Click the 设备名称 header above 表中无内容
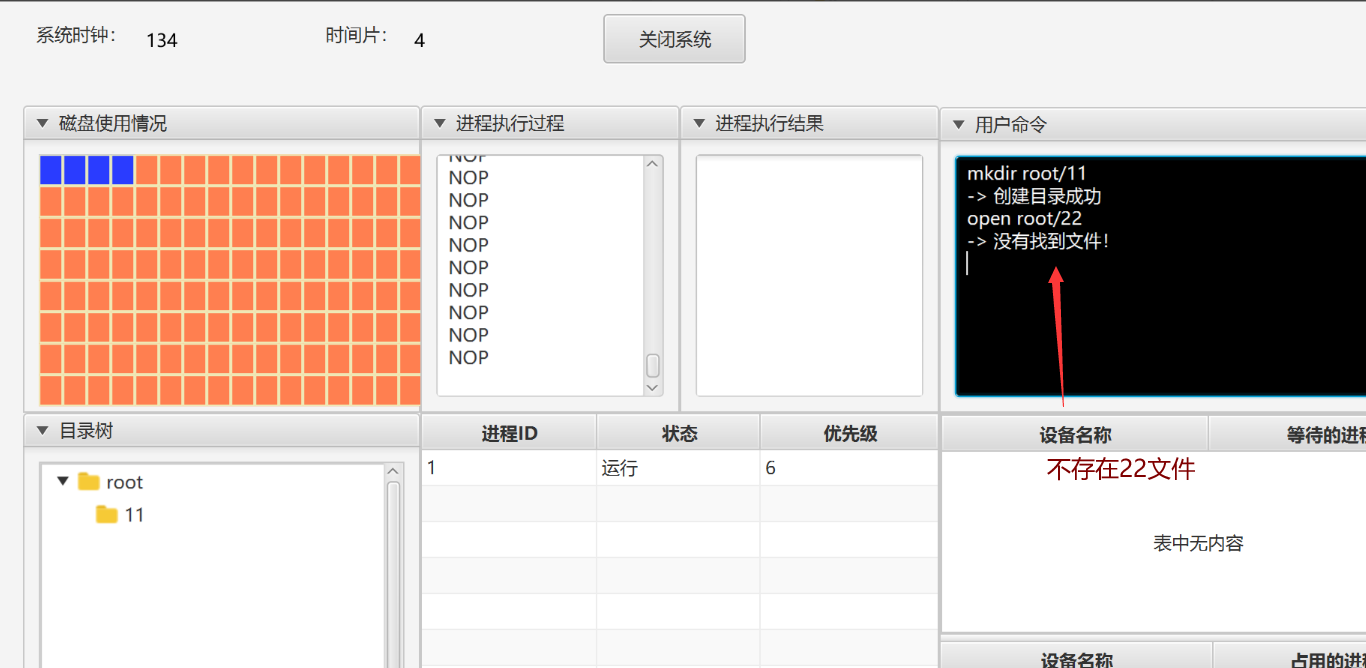This screenshot has width=1366, height=668. pyautogui.click(x=1075, y=435)
